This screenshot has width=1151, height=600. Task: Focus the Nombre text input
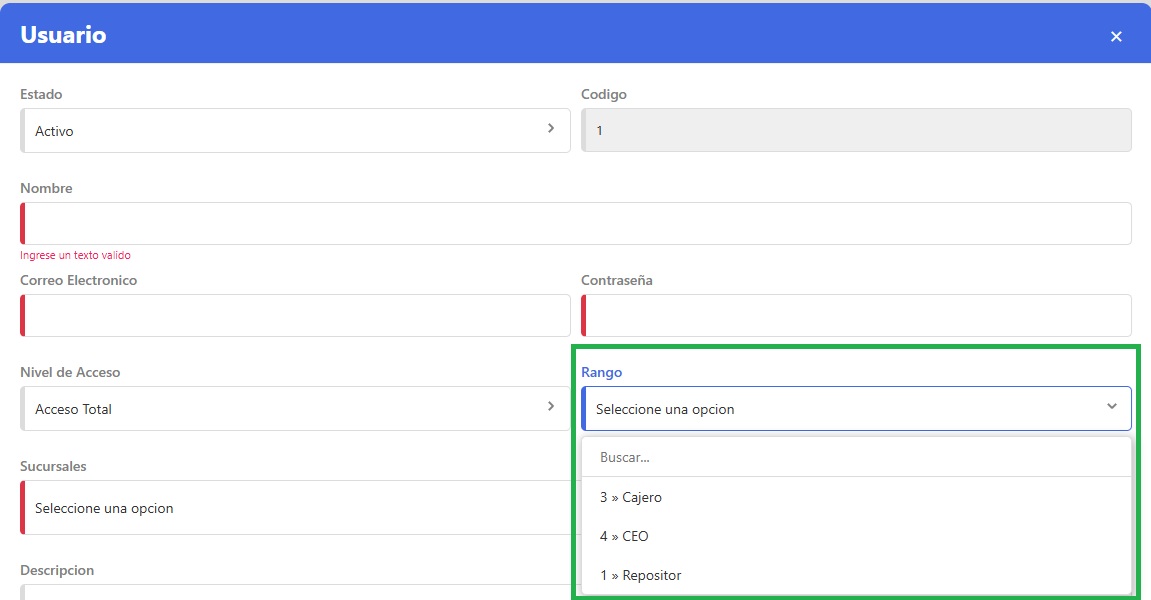pos(576,224)
